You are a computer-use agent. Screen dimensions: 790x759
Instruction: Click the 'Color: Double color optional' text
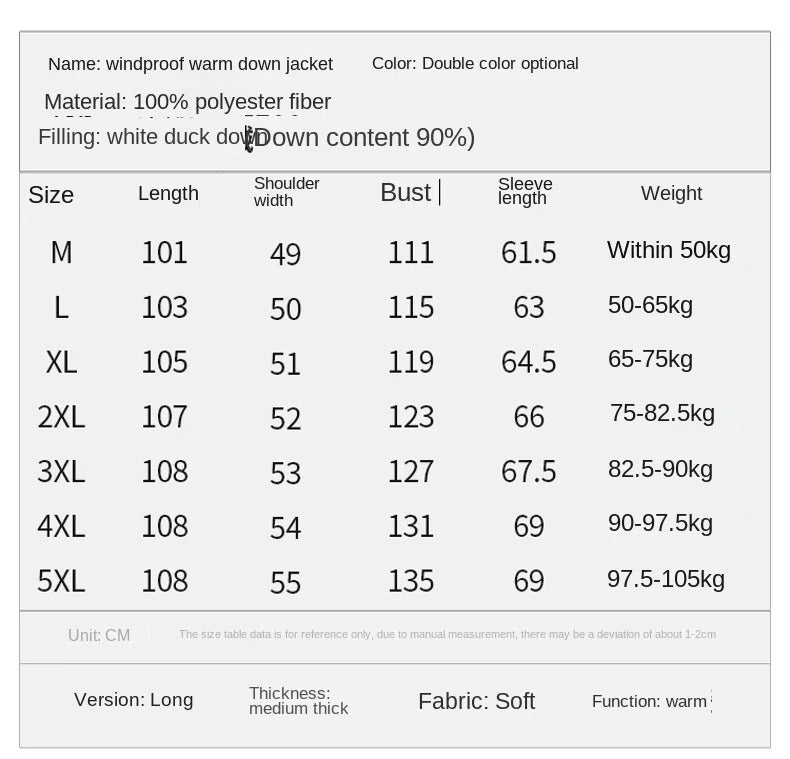(475, 63)
